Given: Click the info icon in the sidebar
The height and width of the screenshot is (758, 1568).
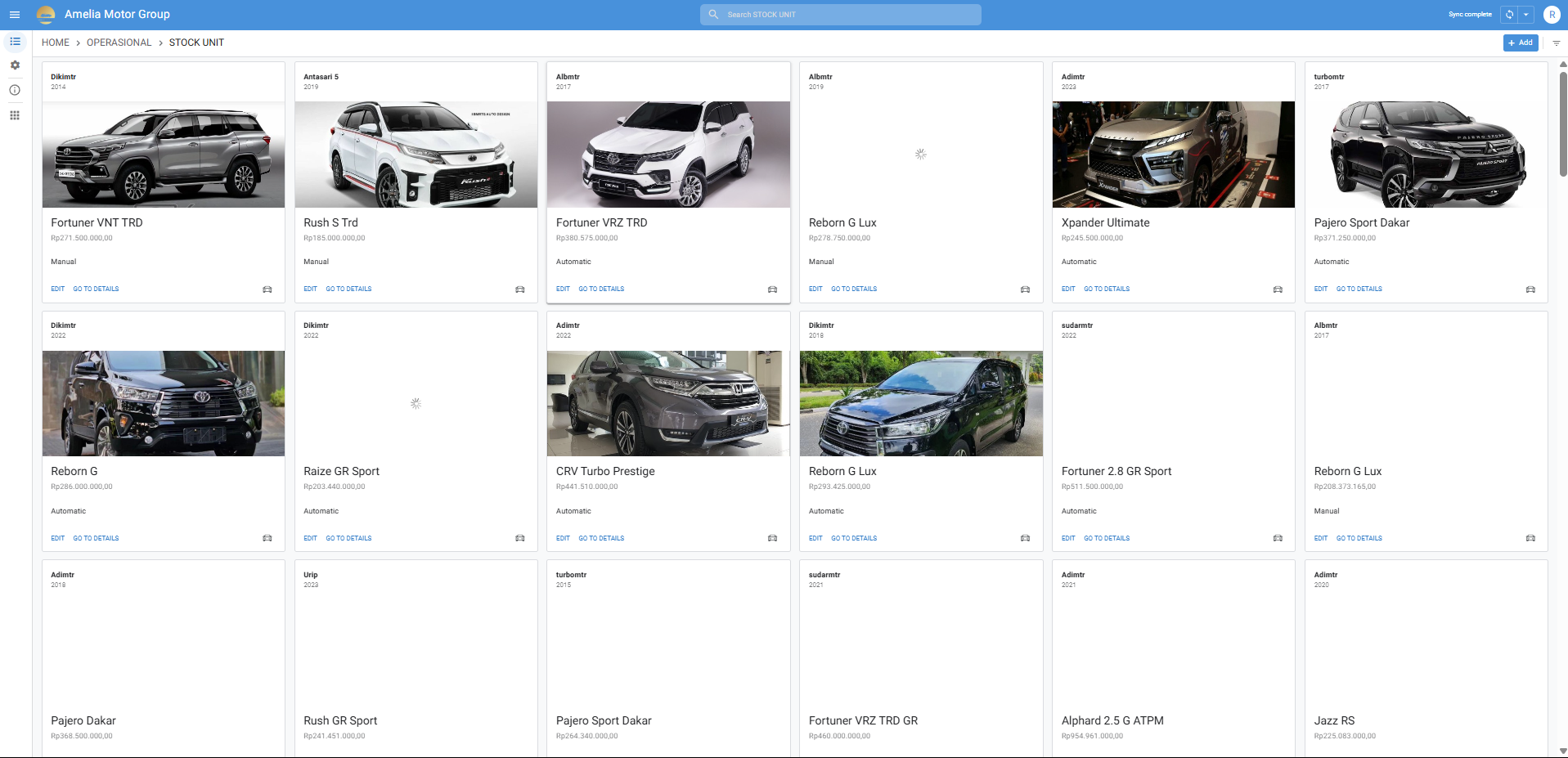Looking at the screenshot, I should (x=14, y=90).
